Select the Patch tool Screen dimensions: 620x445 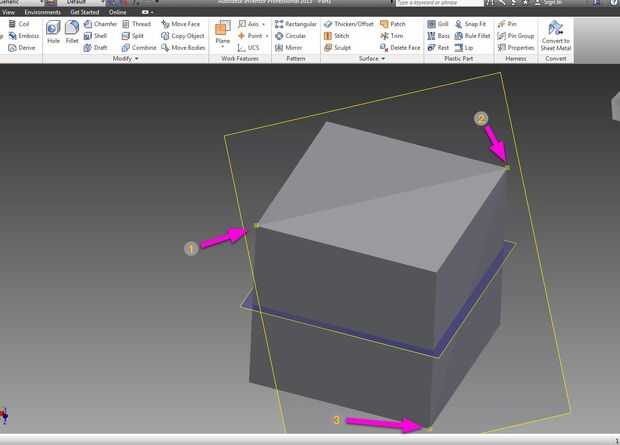393,24
